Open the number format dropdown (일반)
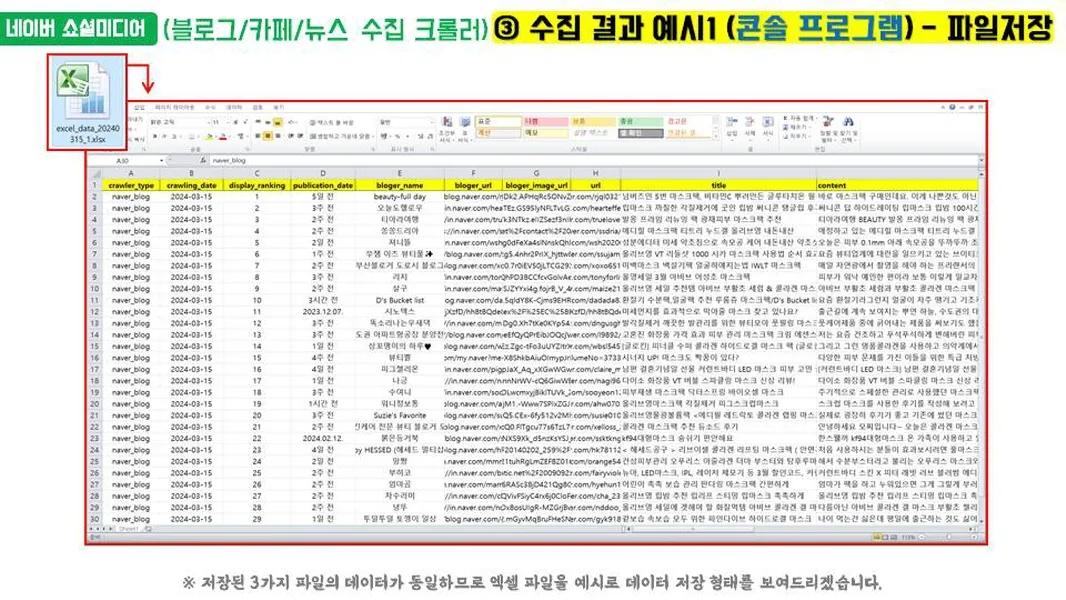The image size is (1066, 600). click(432, 122)
